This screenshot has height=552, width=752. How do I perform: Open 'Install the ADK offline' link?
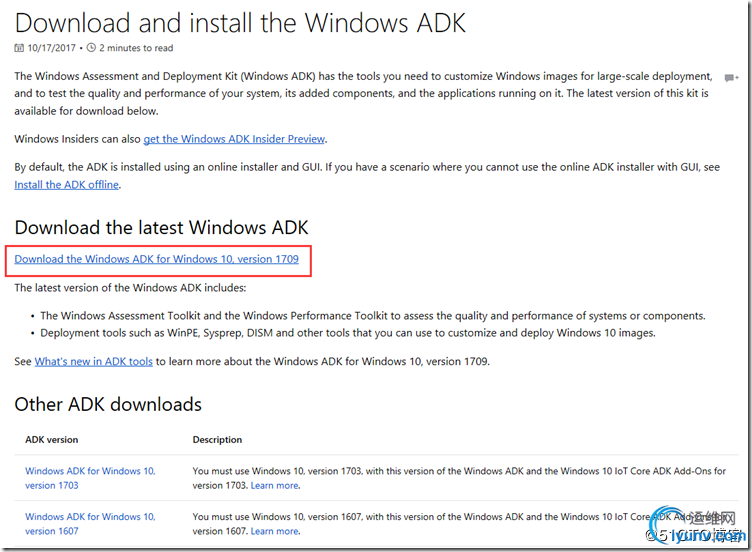tap(67, 185)
